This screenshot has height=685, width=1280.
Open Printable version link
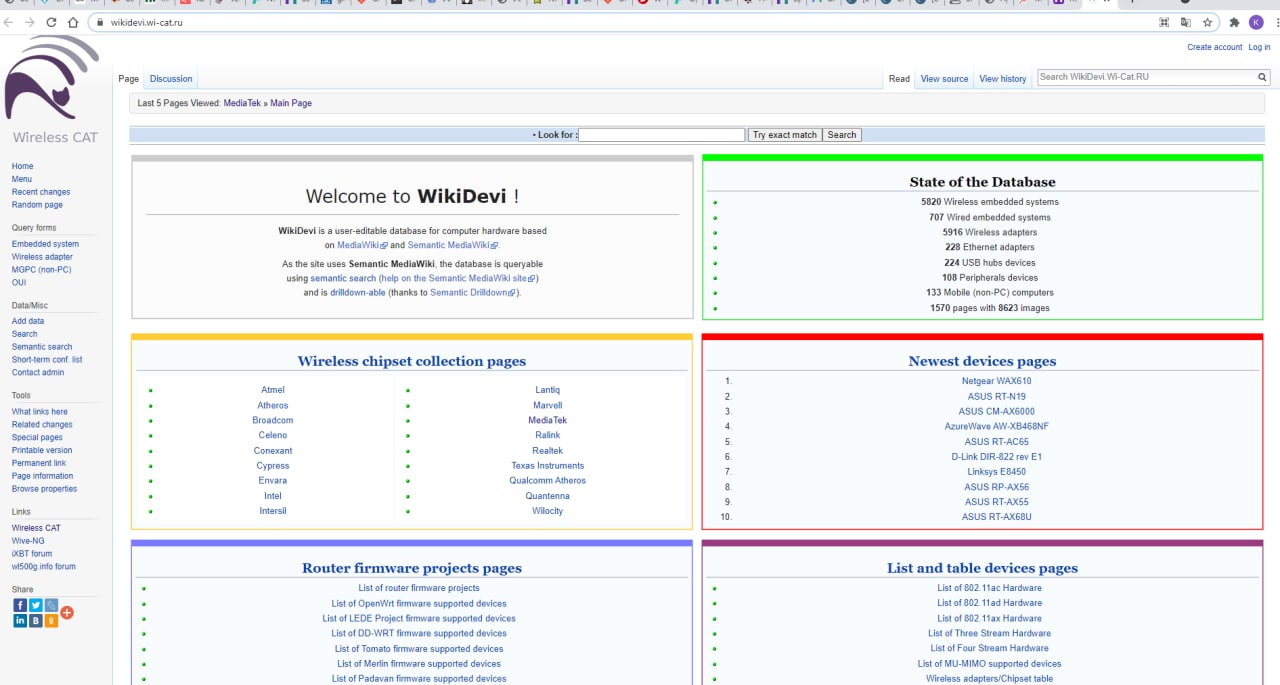42,451
